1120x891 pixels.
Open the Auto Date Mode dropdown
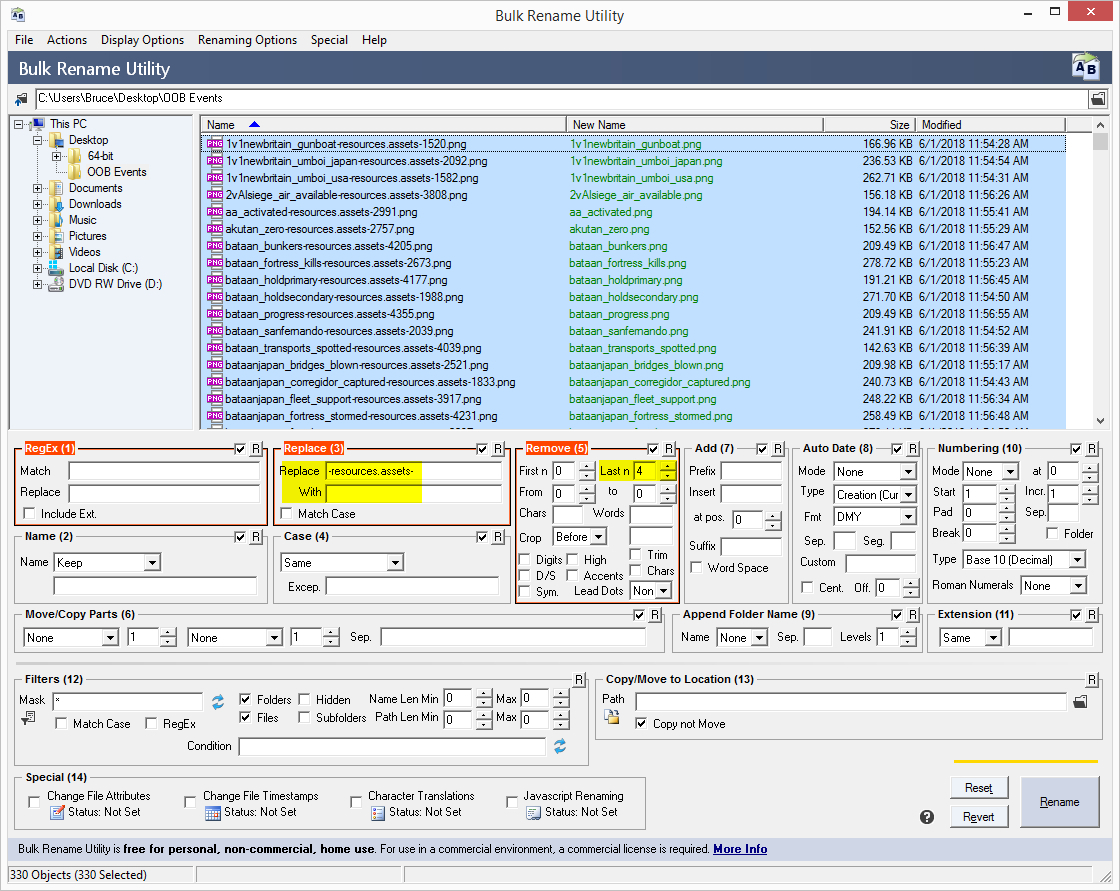point(876,472)
